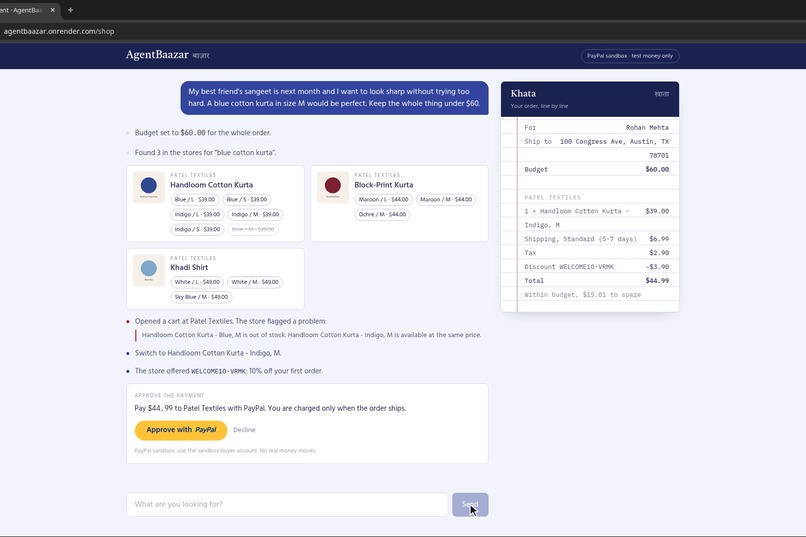Click the WELCOME10-VRMK offer line
Image resolution: width=806 pixels, height=537 pixels.
229,371
